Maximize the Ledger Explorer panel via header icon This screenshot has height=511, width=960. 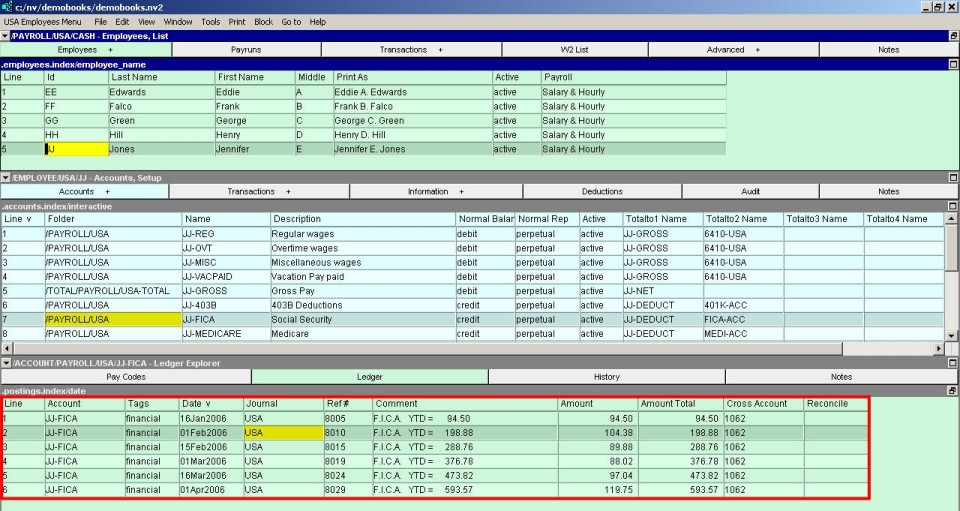tap(952, 363)
